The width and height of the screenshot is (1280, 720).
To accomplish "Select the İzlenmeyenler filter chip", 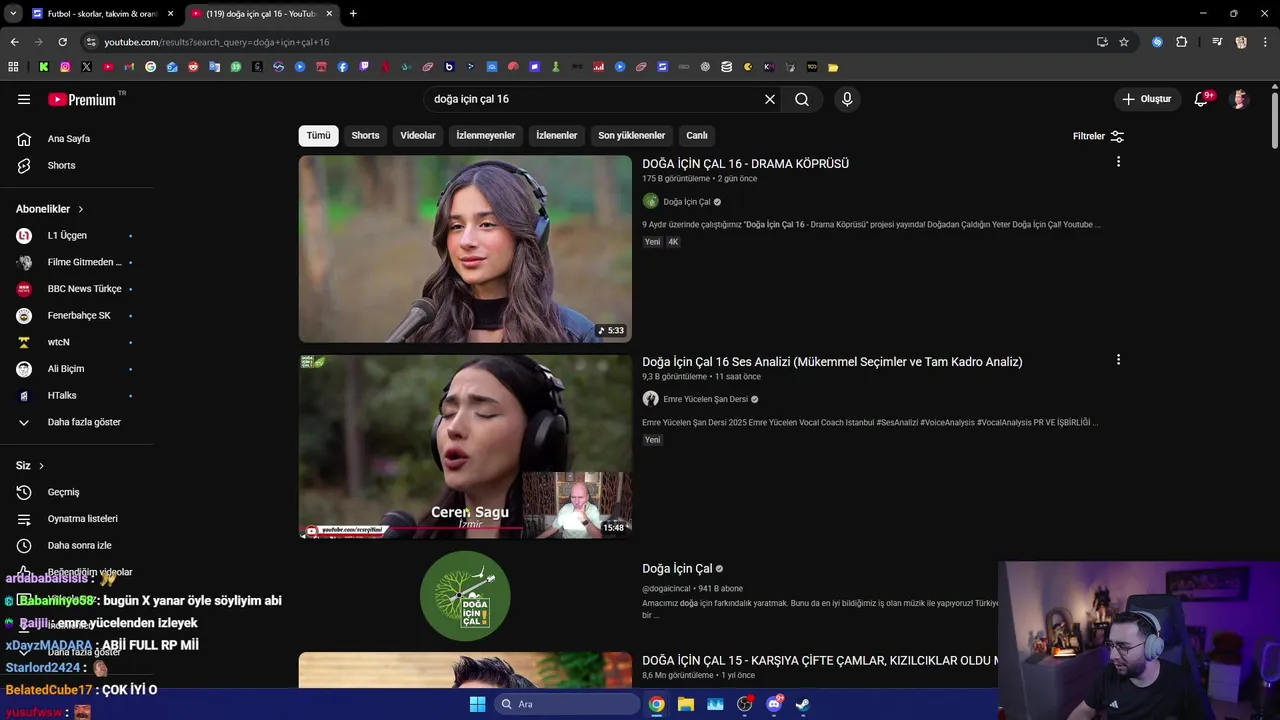I will (486, 136).
